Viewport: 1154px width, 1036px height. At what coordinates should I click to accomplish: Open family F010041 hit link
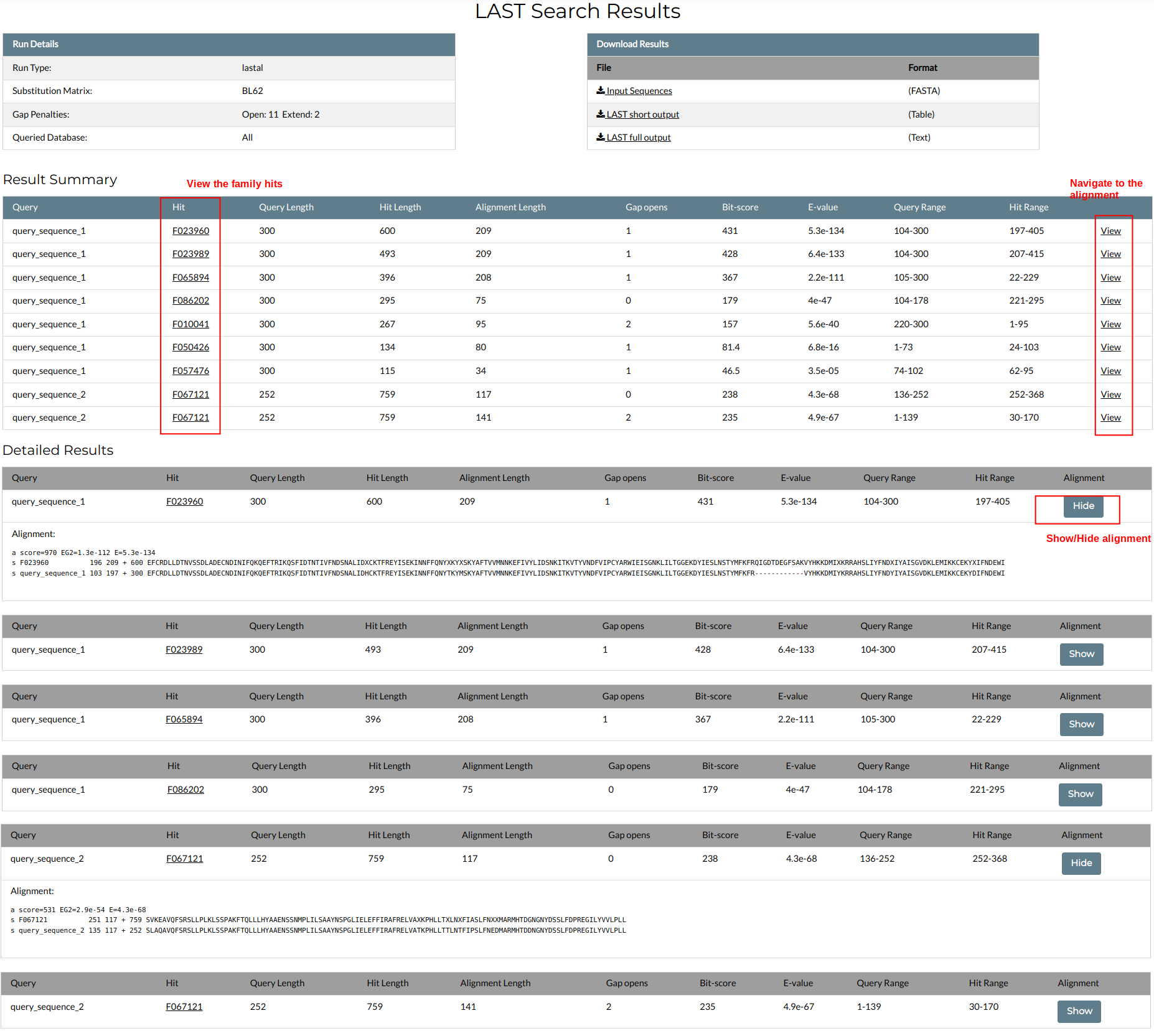190,324
